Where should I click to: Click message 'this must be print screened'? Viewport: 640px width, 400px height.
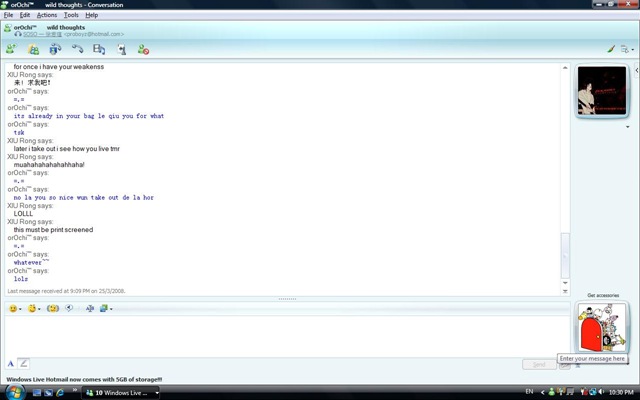53,230
